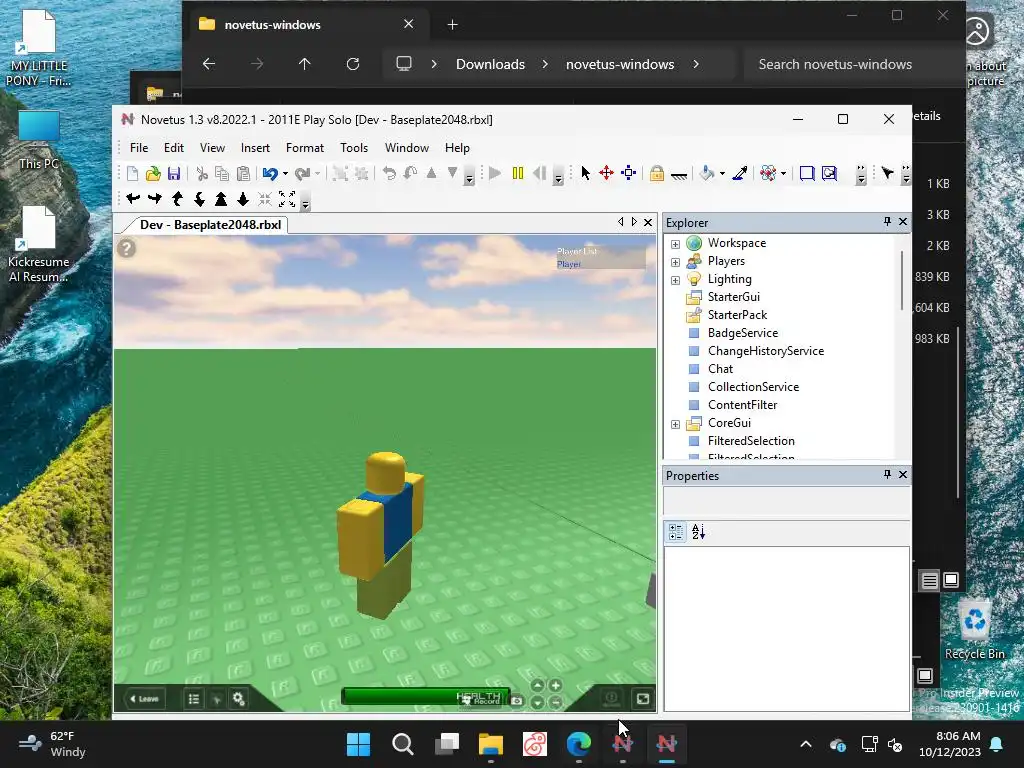
Task: Click the File Explorer Refresh button
Action: pos(353,64)
